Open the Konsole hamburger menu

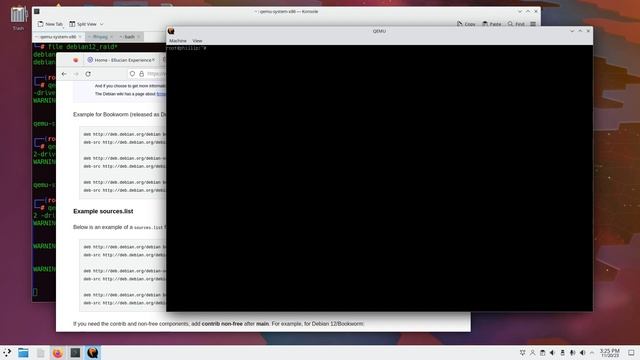point(533,24)
